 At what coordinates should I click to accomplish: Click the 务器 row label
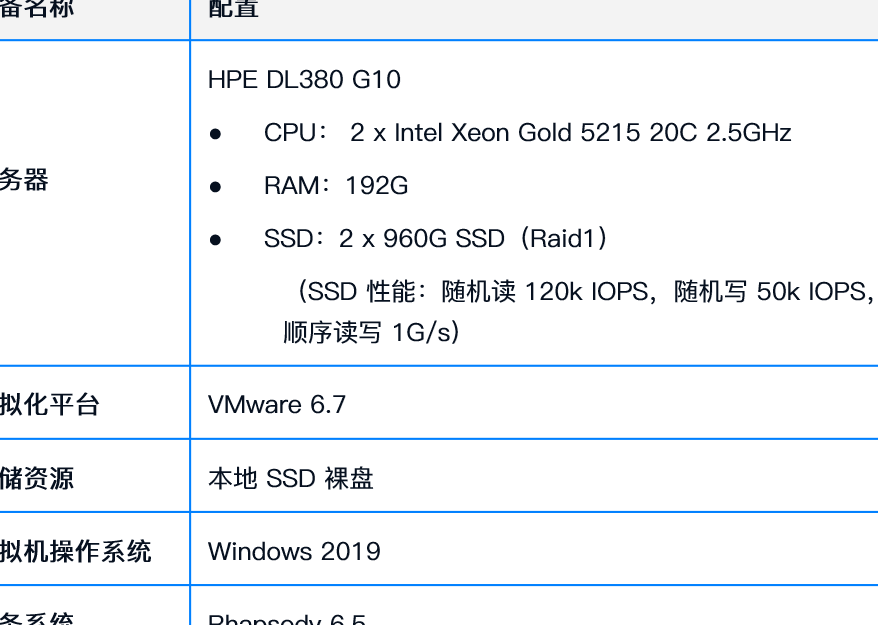(24, 181)
